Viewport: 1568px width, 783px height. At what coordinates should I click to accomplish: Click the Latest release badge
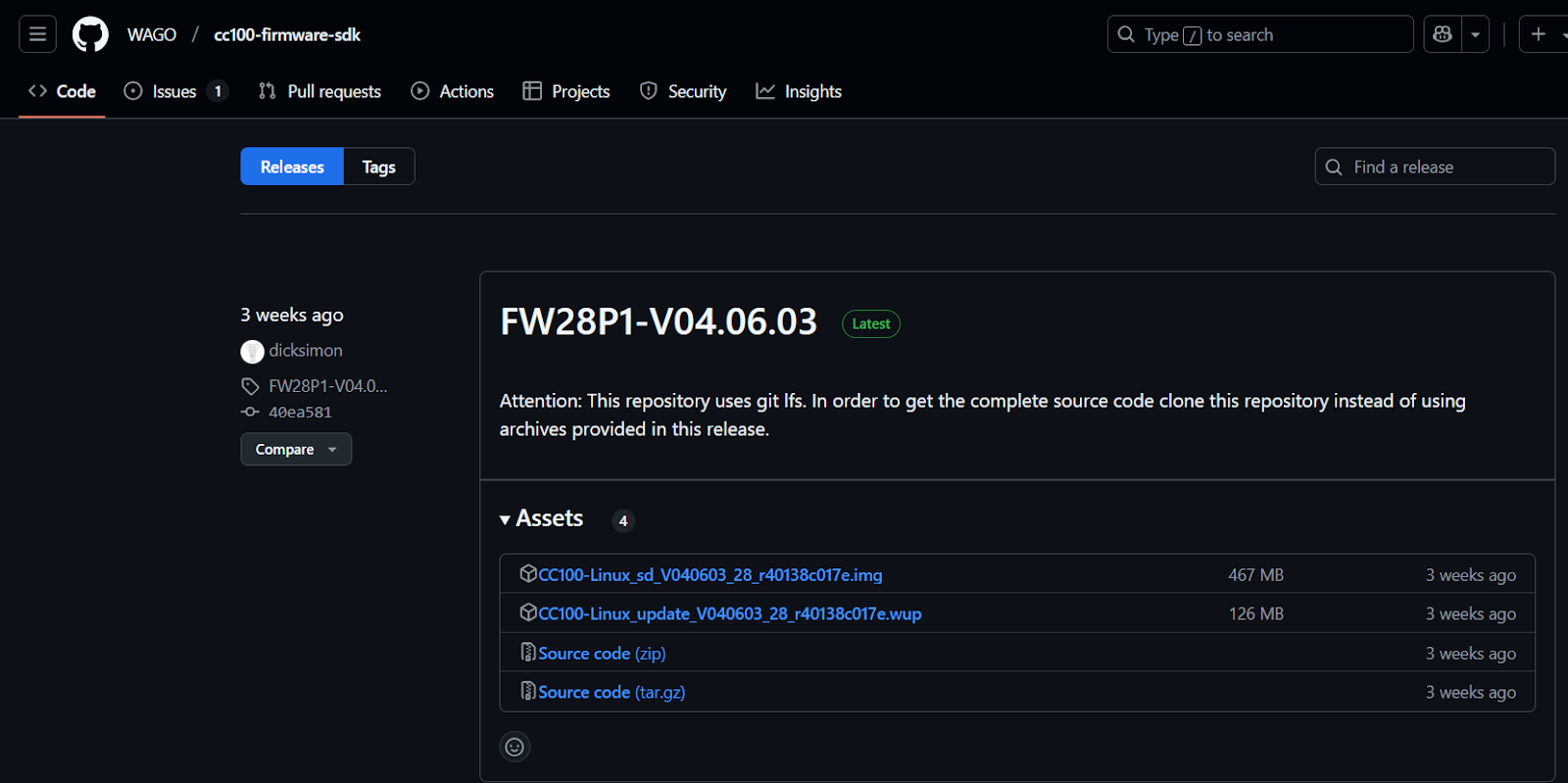click(x=871, y=323)
